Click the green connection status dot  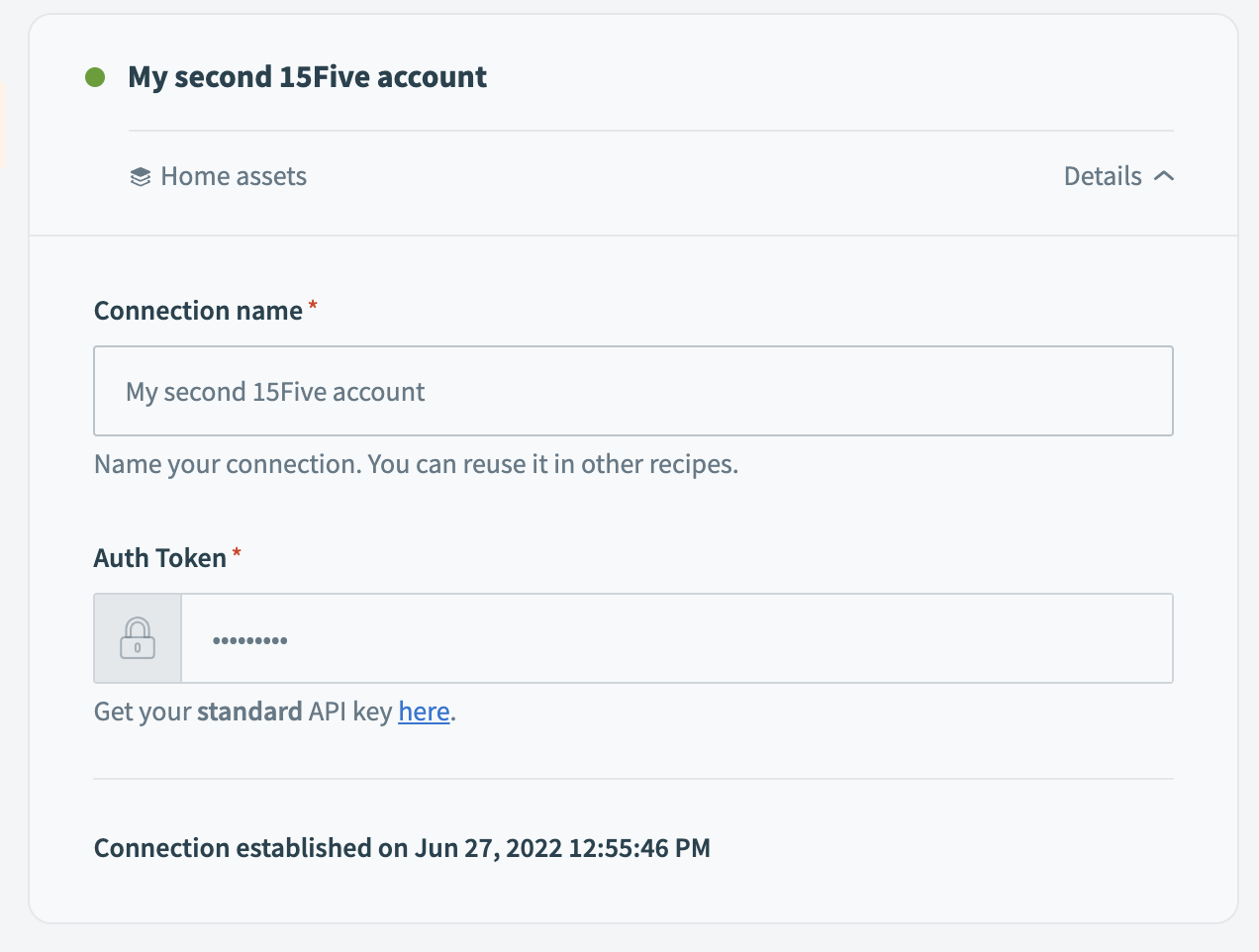[95, 77]
